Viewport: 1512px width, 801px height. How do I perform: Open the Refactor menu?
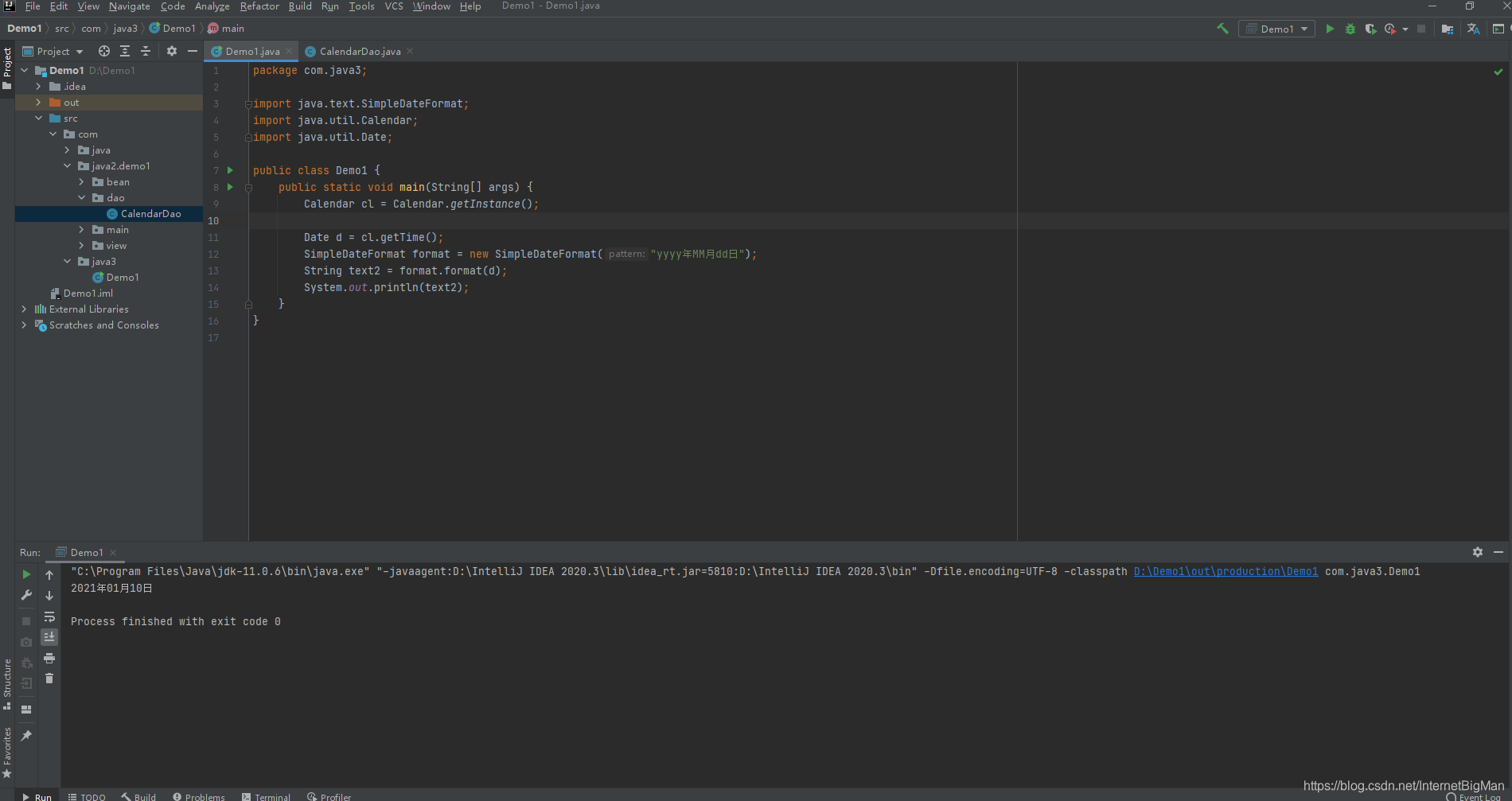[259, 6]
